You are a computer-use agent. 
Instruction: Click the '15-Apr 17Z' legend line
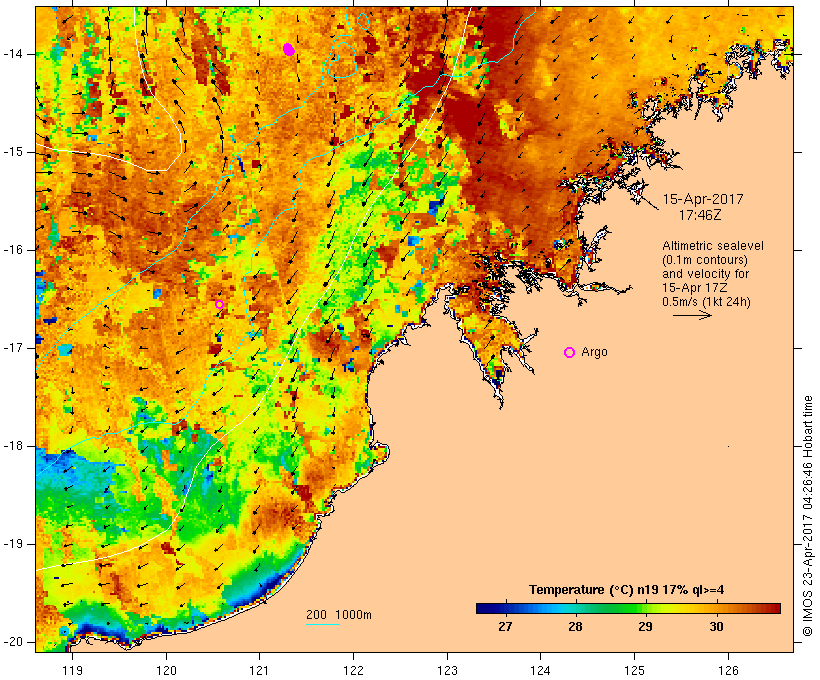point(694,288)
